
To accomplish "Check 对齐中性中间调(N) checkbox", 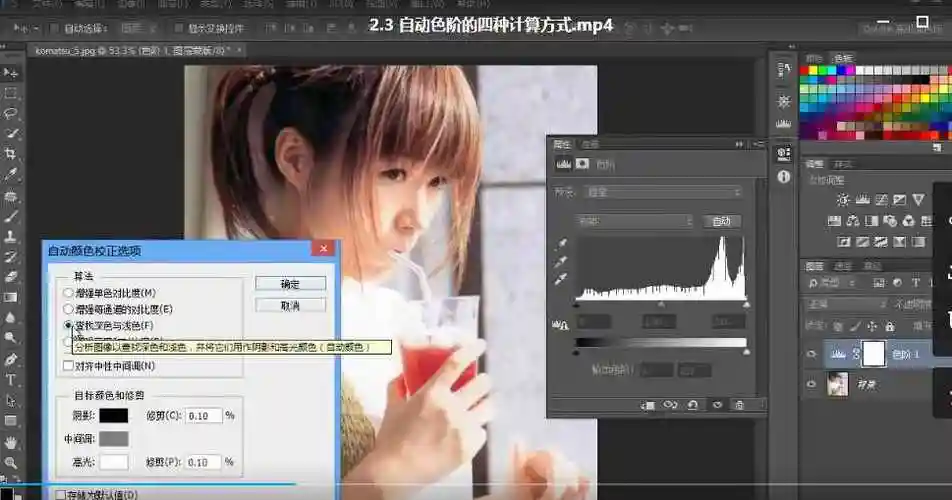I will pos(69,366).
